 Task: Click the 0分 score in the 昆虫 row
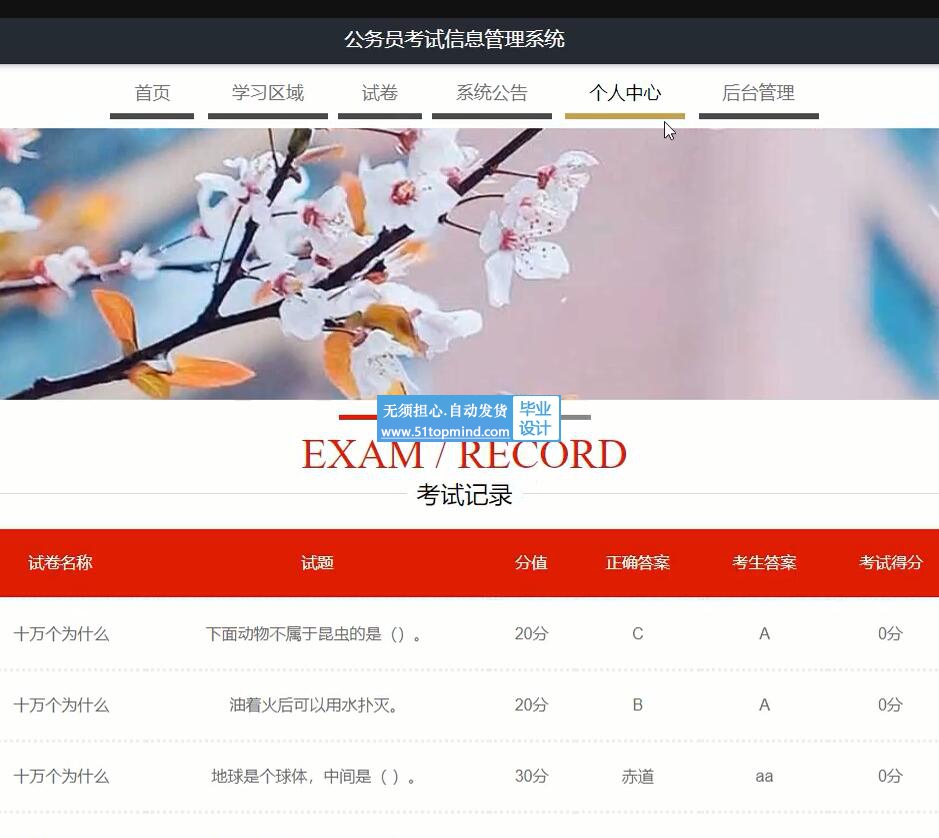pyautogui.click(x=890, y=634)
